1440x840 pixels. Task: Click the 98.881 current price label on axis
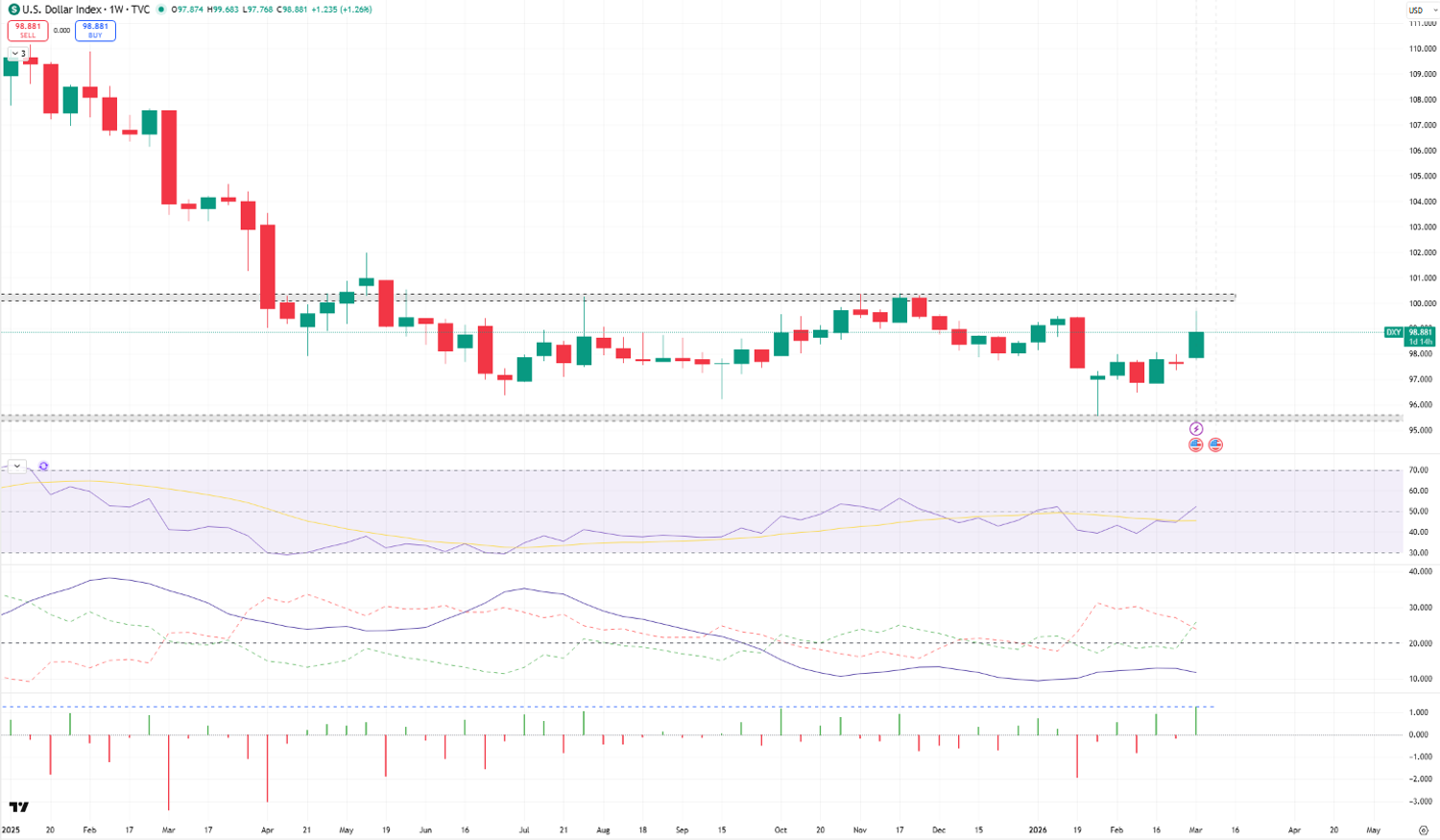(x=1420, y=332)
